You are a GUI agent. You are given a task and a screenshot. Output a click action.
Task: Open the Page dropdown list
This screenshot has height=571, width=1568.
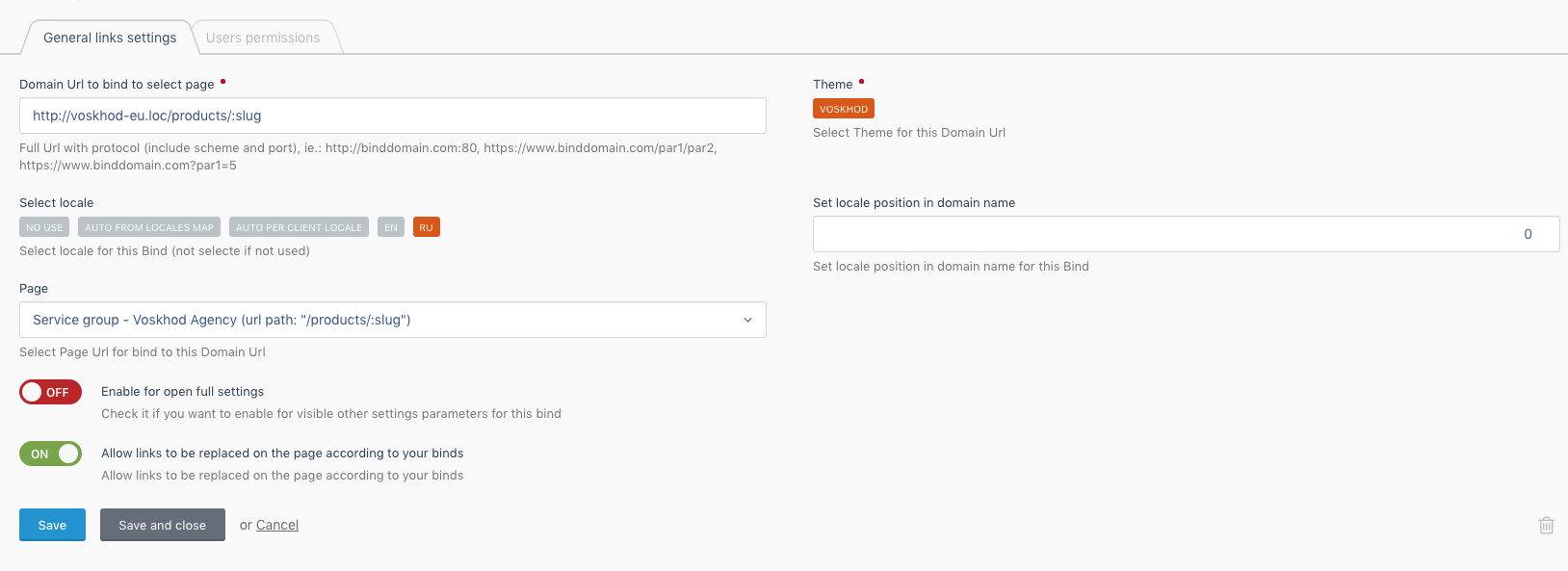click(385, 320)
